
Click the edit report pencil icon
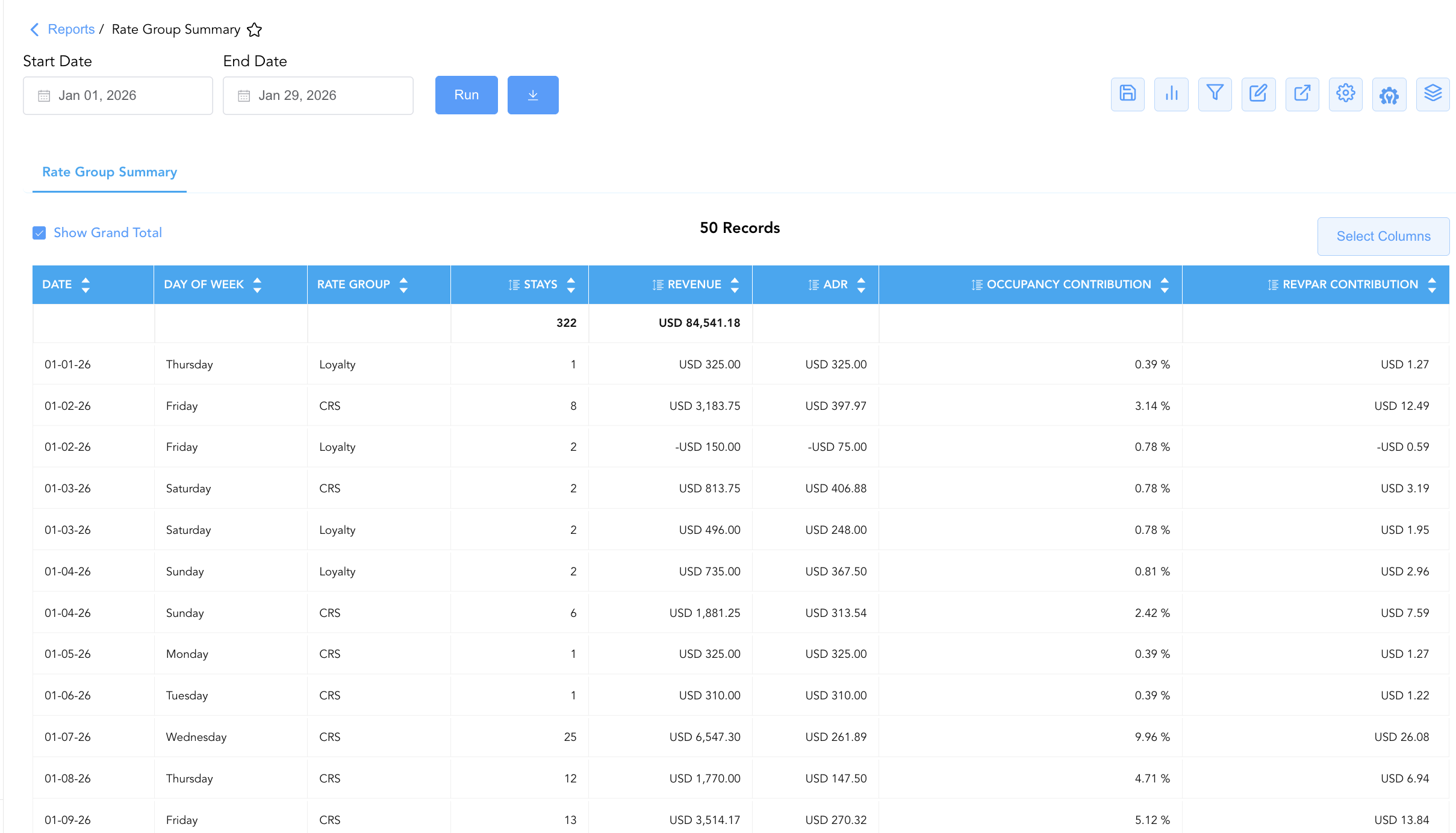tap(1258, 94)
